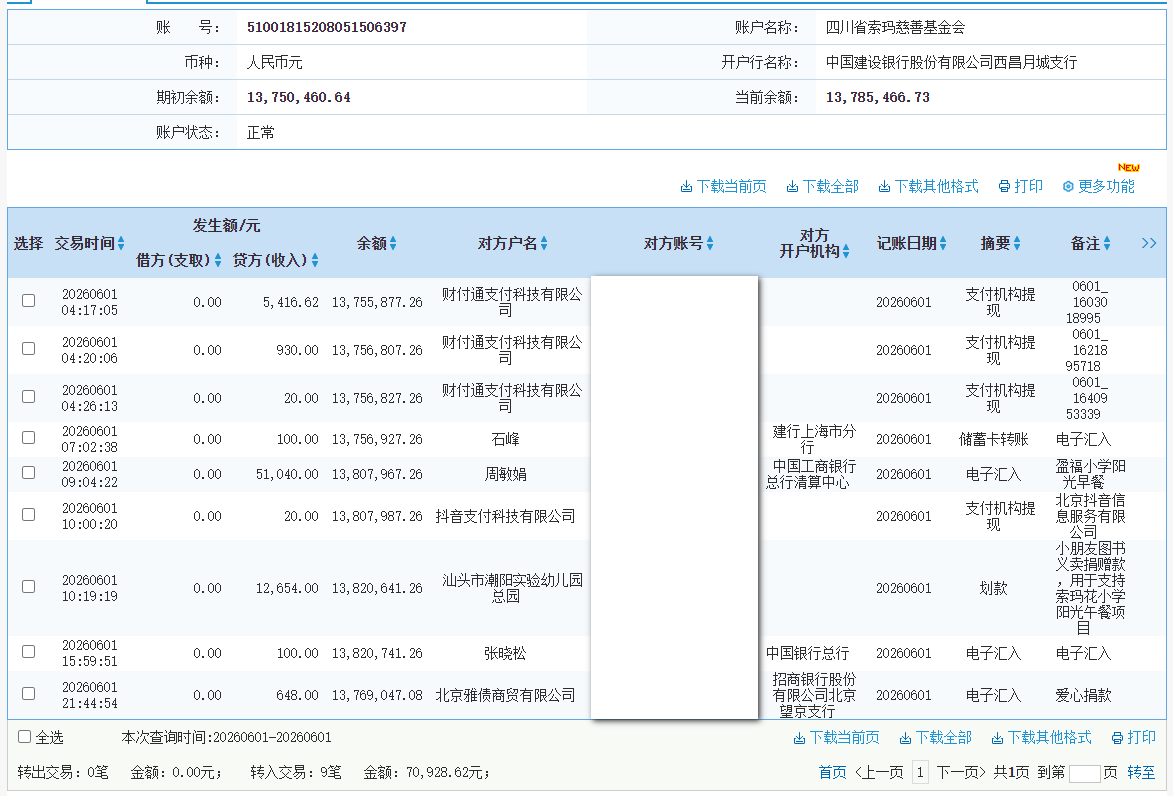Select the 04:17:05 transaction checkbox

[28, 301]
